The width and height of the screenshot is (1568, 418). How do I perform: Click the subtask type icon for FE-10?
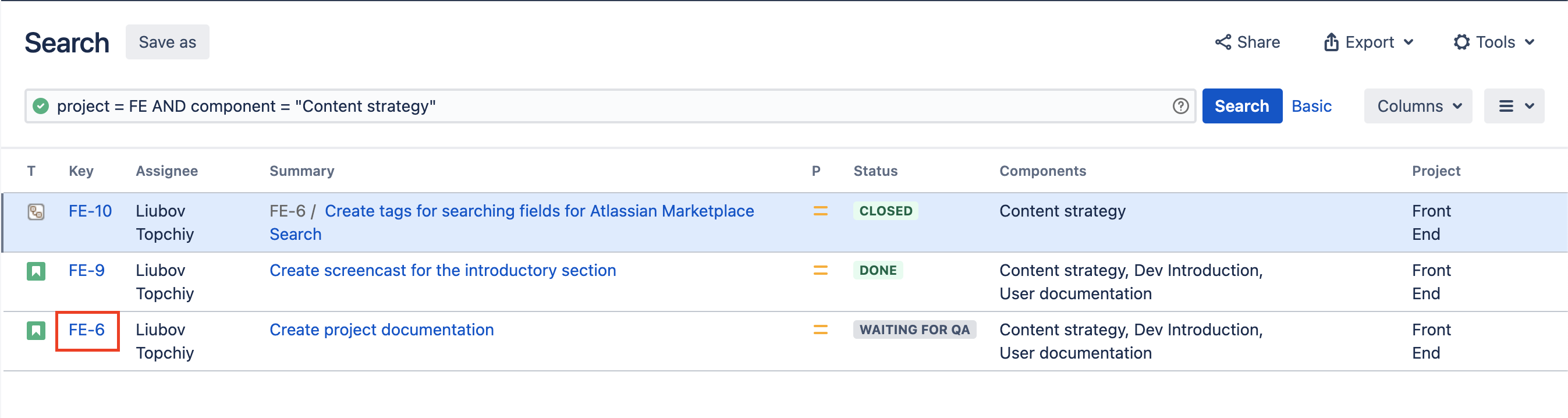pos(36,212)
